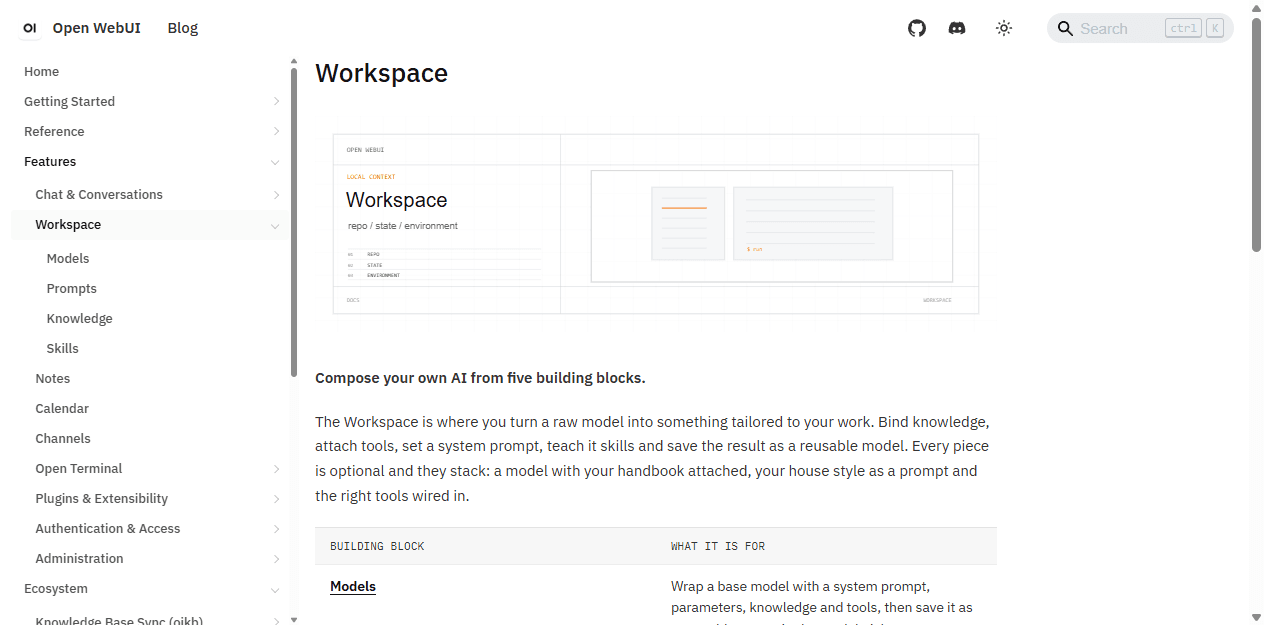
Task: Collapse the Workspace sidebar chevron
Action: (x=275, y=225)
